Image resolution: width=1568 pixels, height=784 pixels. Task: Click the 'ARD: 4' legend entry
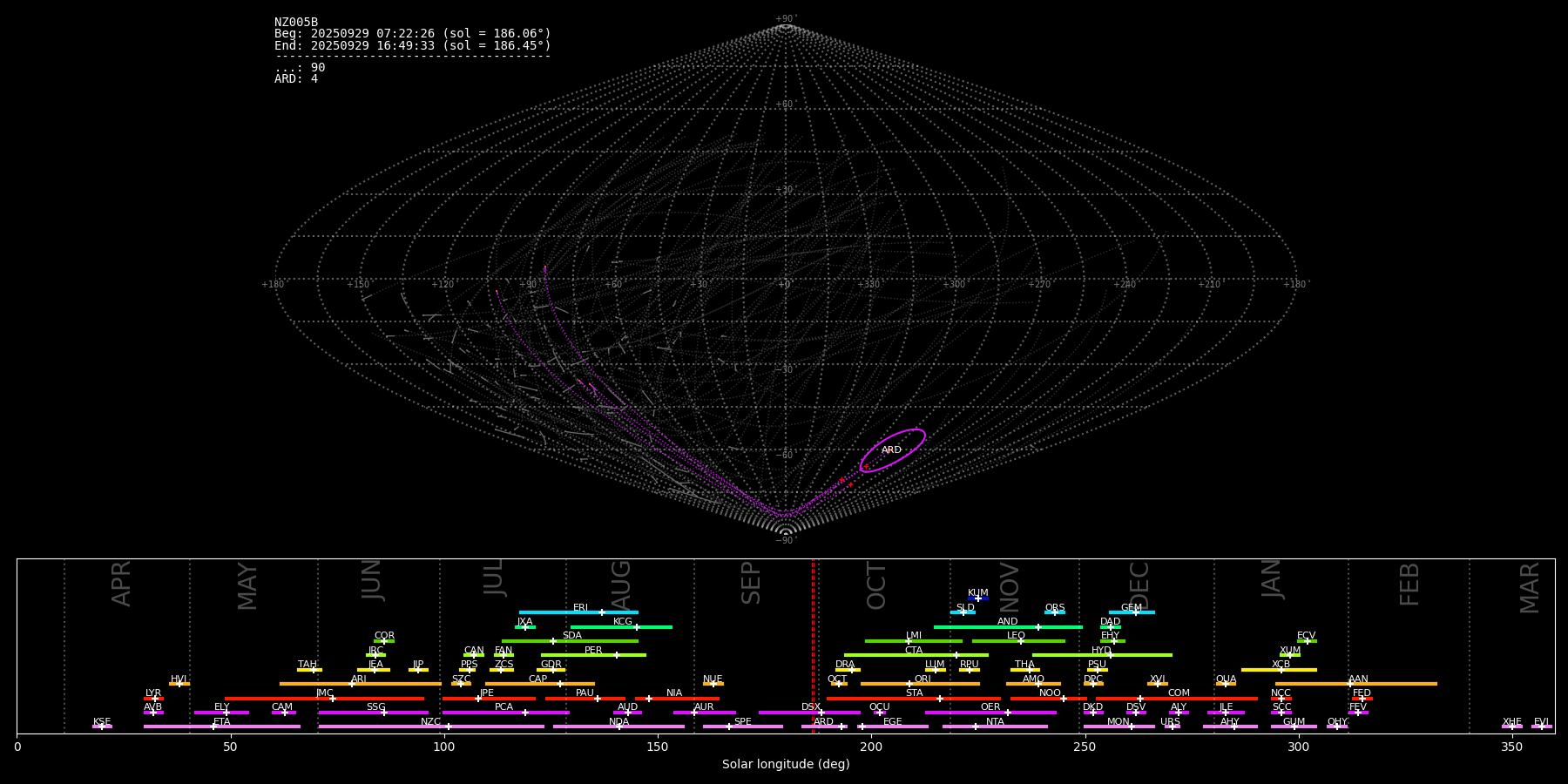pos(296,79)
